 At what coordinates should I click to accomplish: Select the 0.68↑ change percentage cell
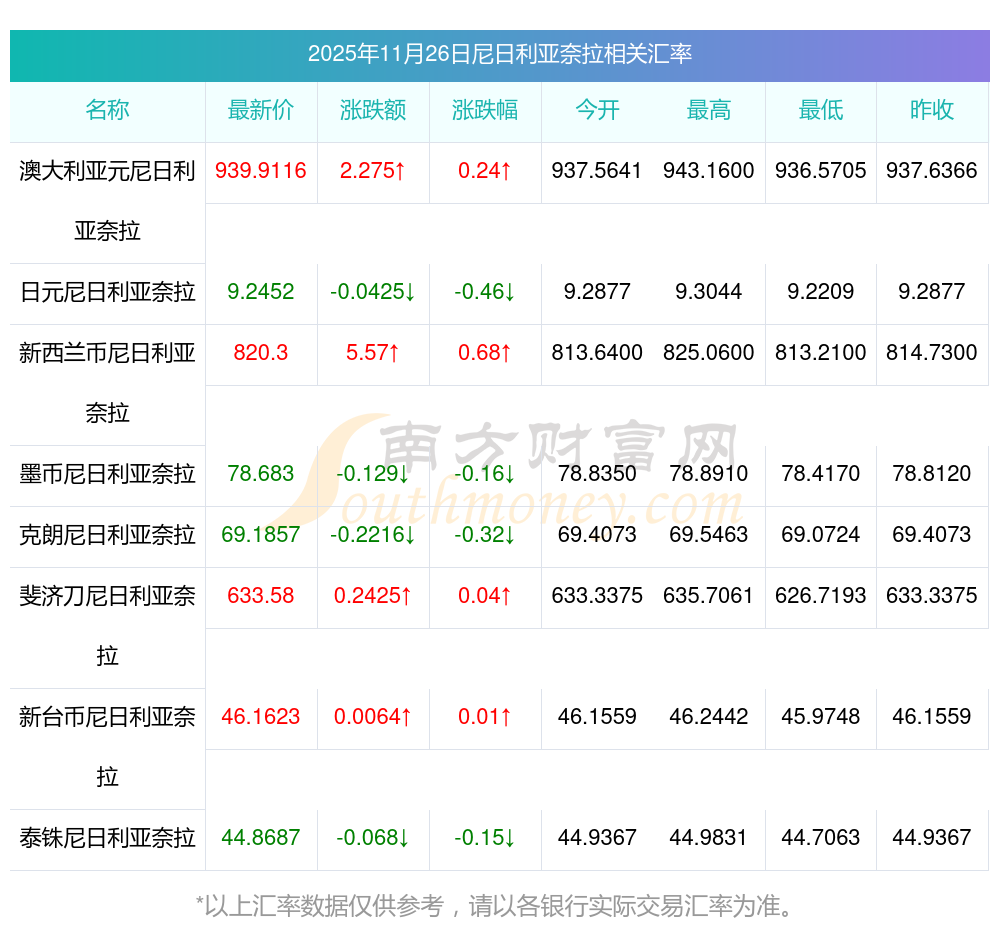485,353
